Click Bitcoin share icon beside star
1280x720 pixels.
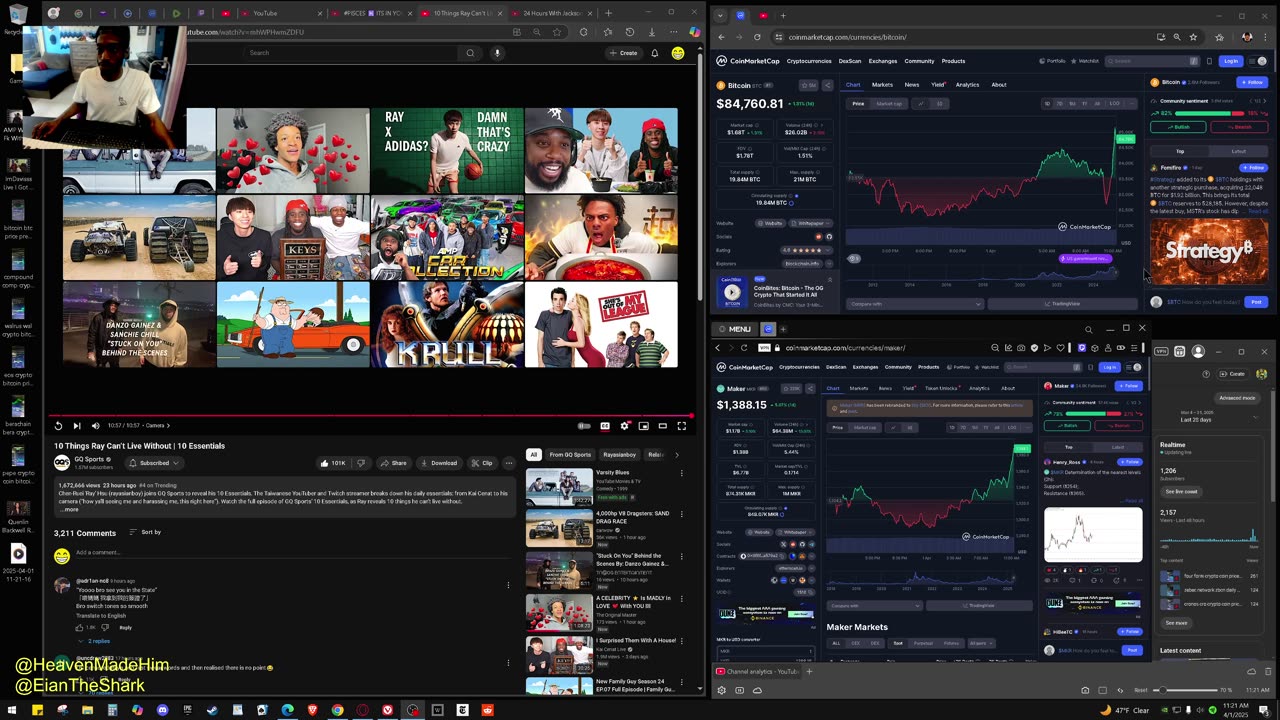tap(827, 86)
